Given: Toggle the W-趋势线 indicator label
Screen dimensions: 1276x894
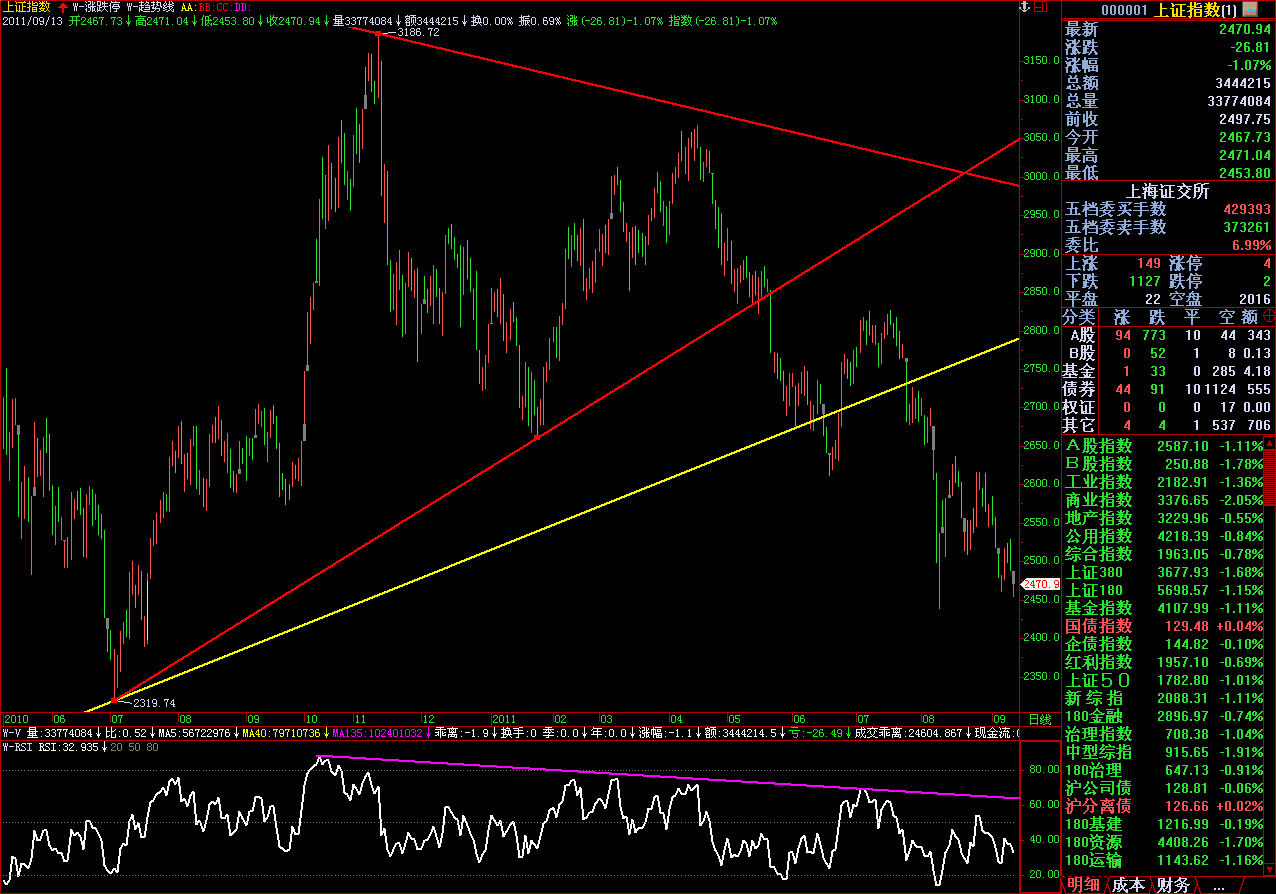Looking at the screenshot, I should [x=150, y=6].
